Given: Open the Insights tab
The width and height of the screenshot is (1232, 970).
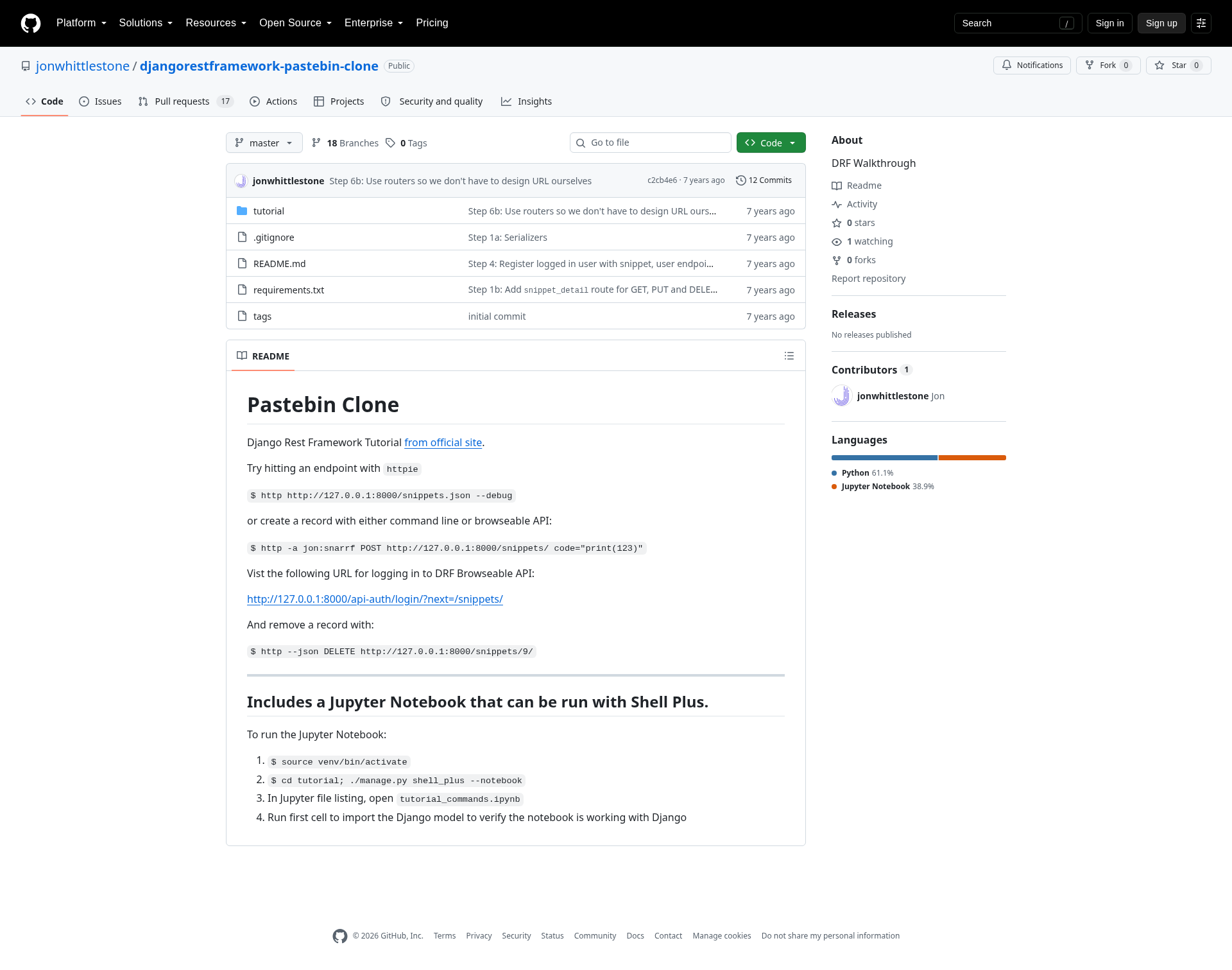Looking at the screenshot, I should (x=526, y=101).
